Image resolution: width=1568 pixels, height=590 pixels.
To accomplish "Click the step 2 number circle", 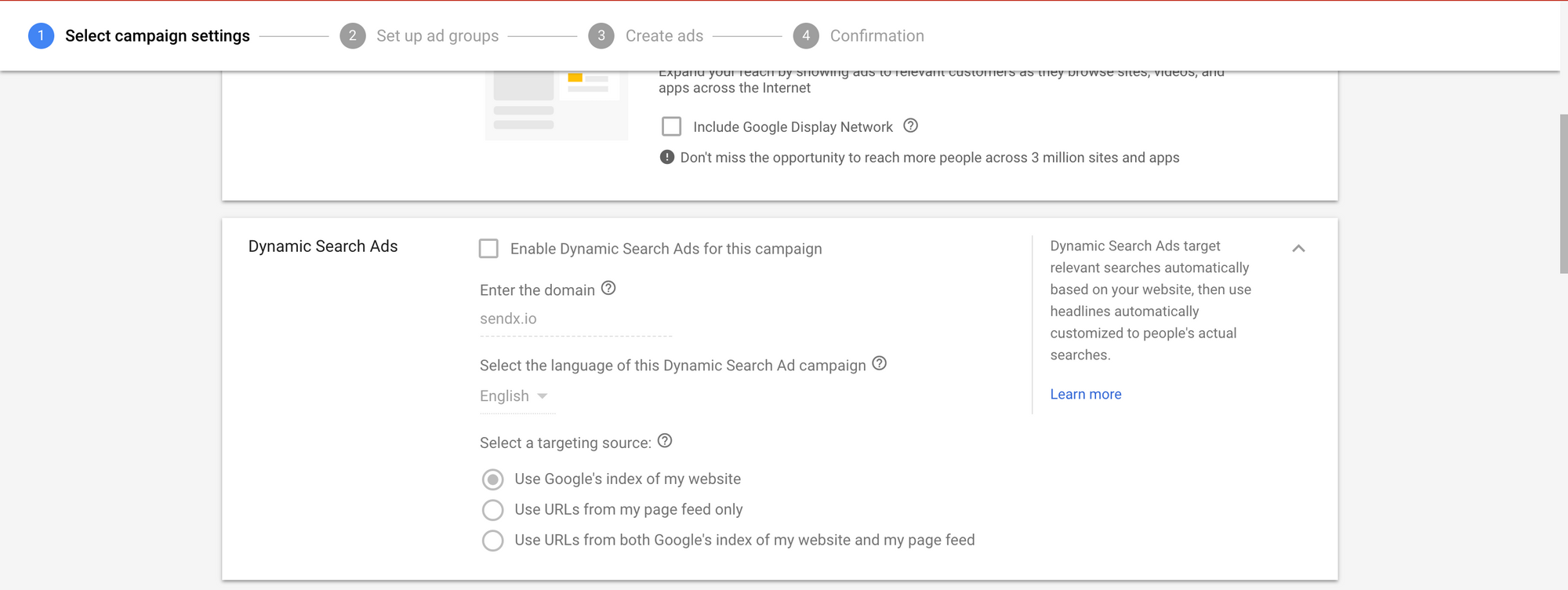I will click(x=353, y=36).
